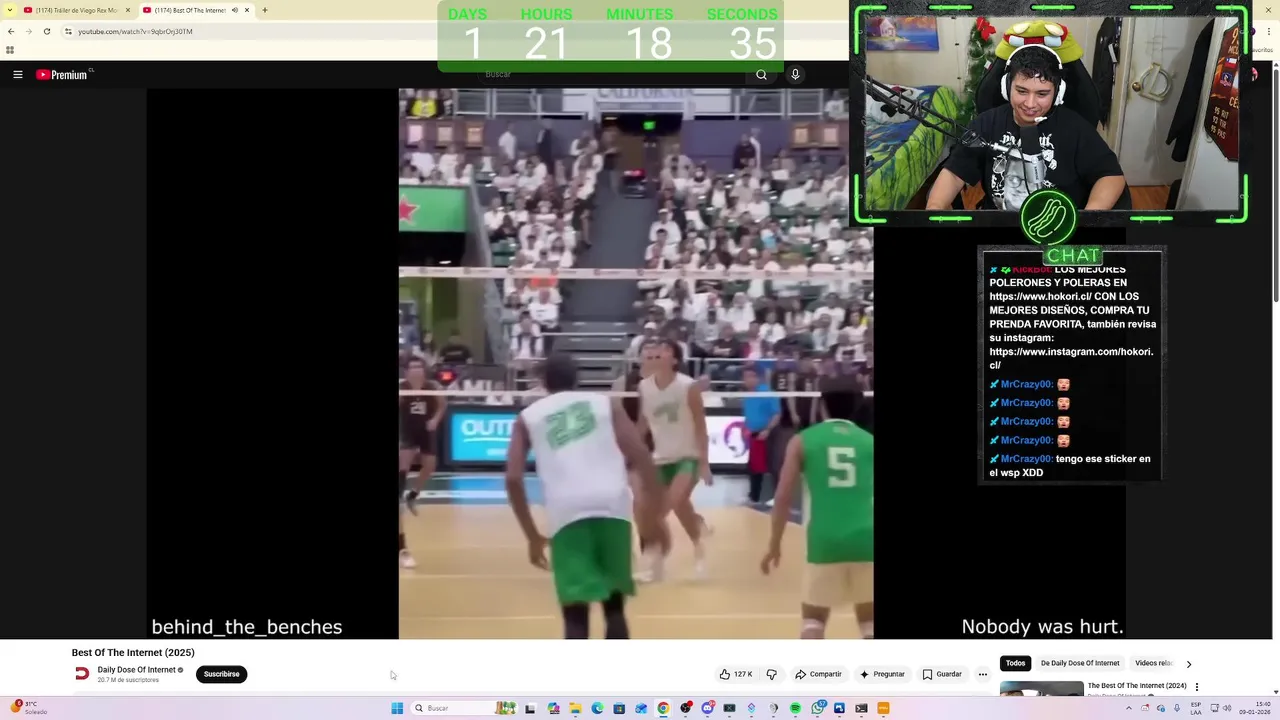
Task: Like the video with 127 K likes
Action: 736,674
